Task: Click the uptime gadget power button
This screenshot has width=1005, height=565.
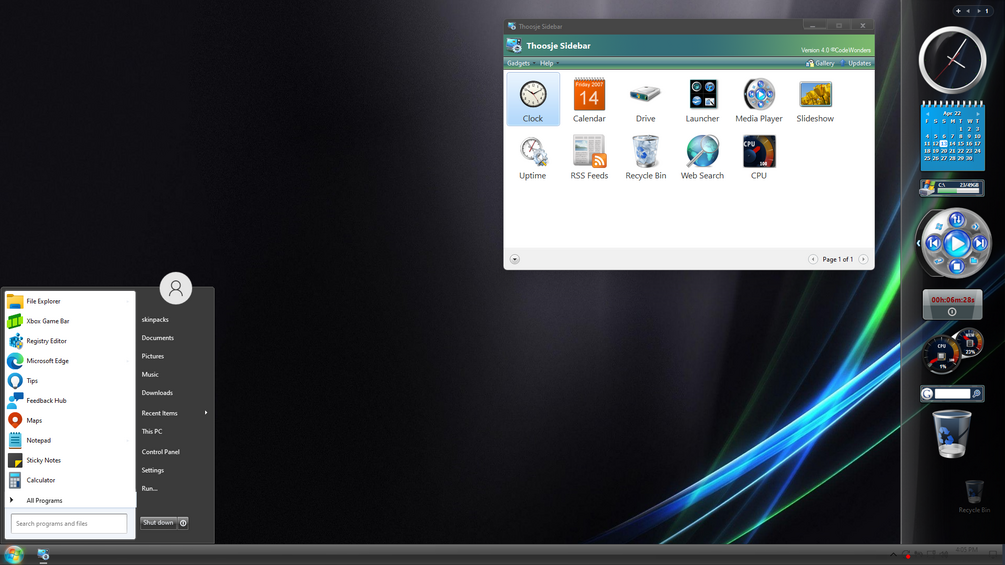Action: point(952,312)
